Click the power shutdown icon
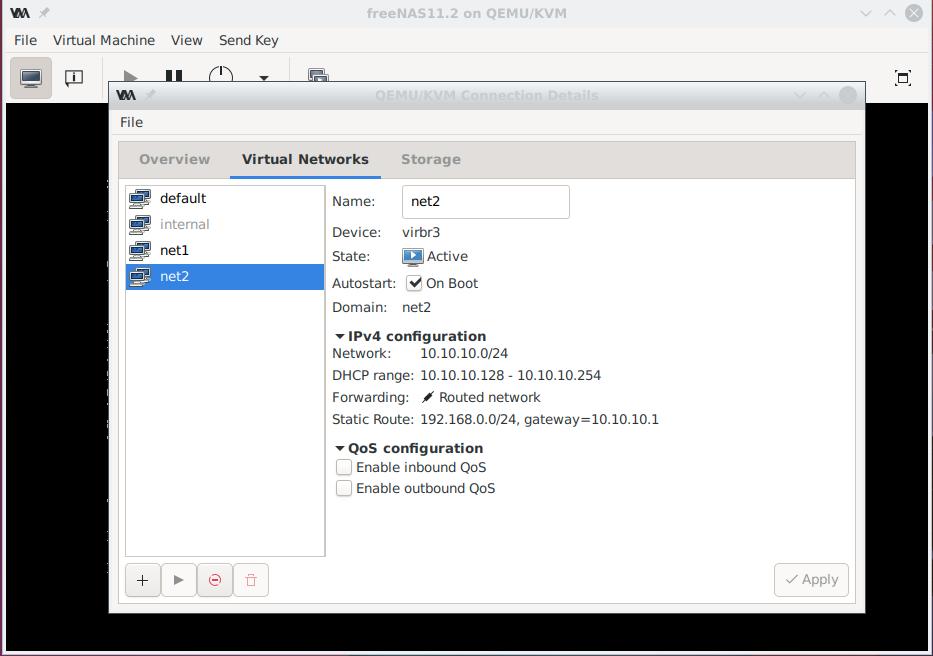This screenshot has width=933, height=656. tap(220, 76)
